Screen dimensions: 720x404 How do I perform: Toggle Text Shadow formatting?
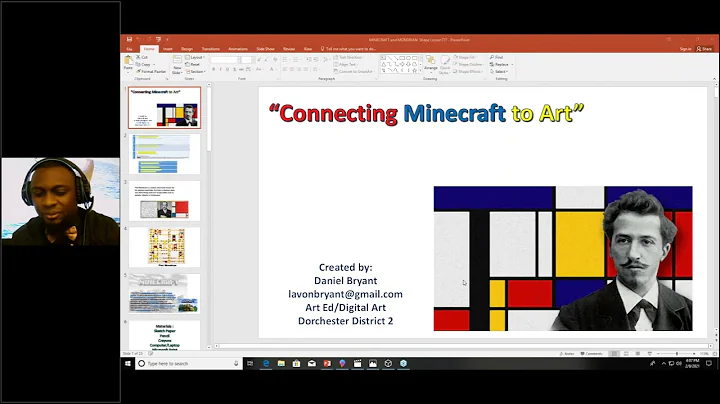(234, 69)
